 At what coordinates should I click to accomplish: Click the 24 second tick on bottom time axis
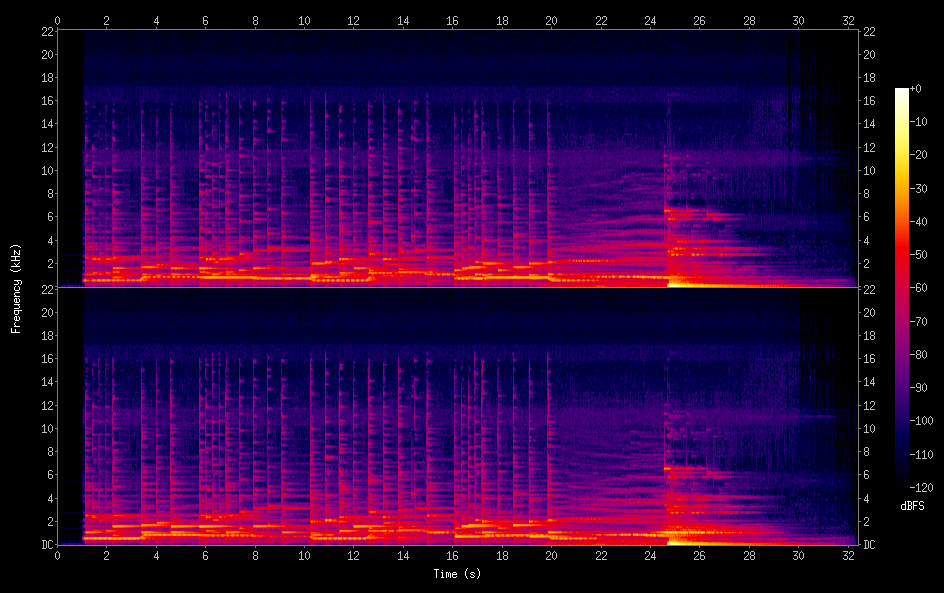[x=649, y=555]
